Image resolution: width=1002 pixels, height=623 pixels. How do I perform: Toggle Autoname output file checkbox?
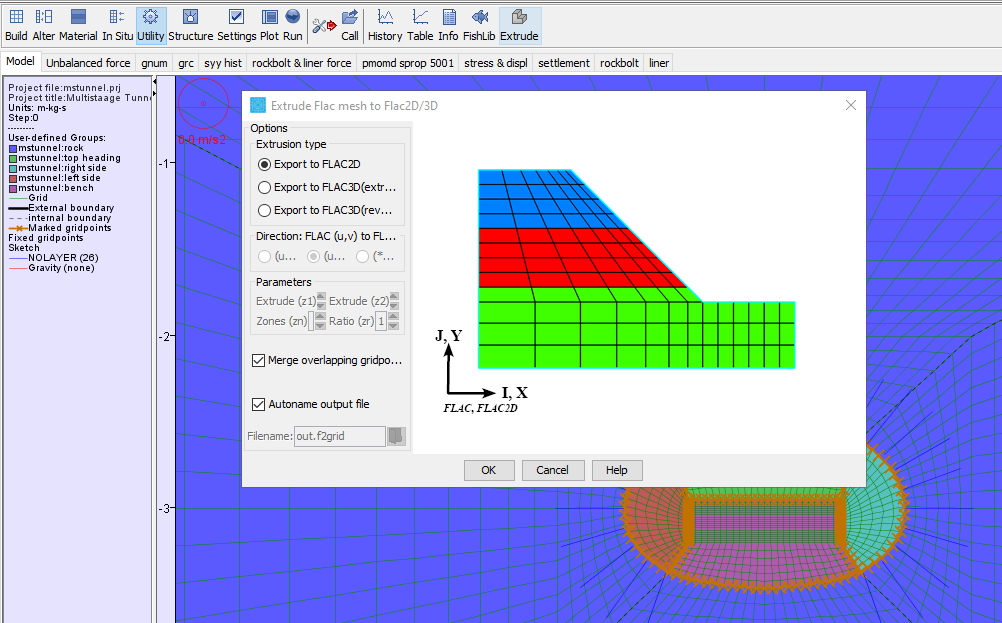click(x=259, y=404)
